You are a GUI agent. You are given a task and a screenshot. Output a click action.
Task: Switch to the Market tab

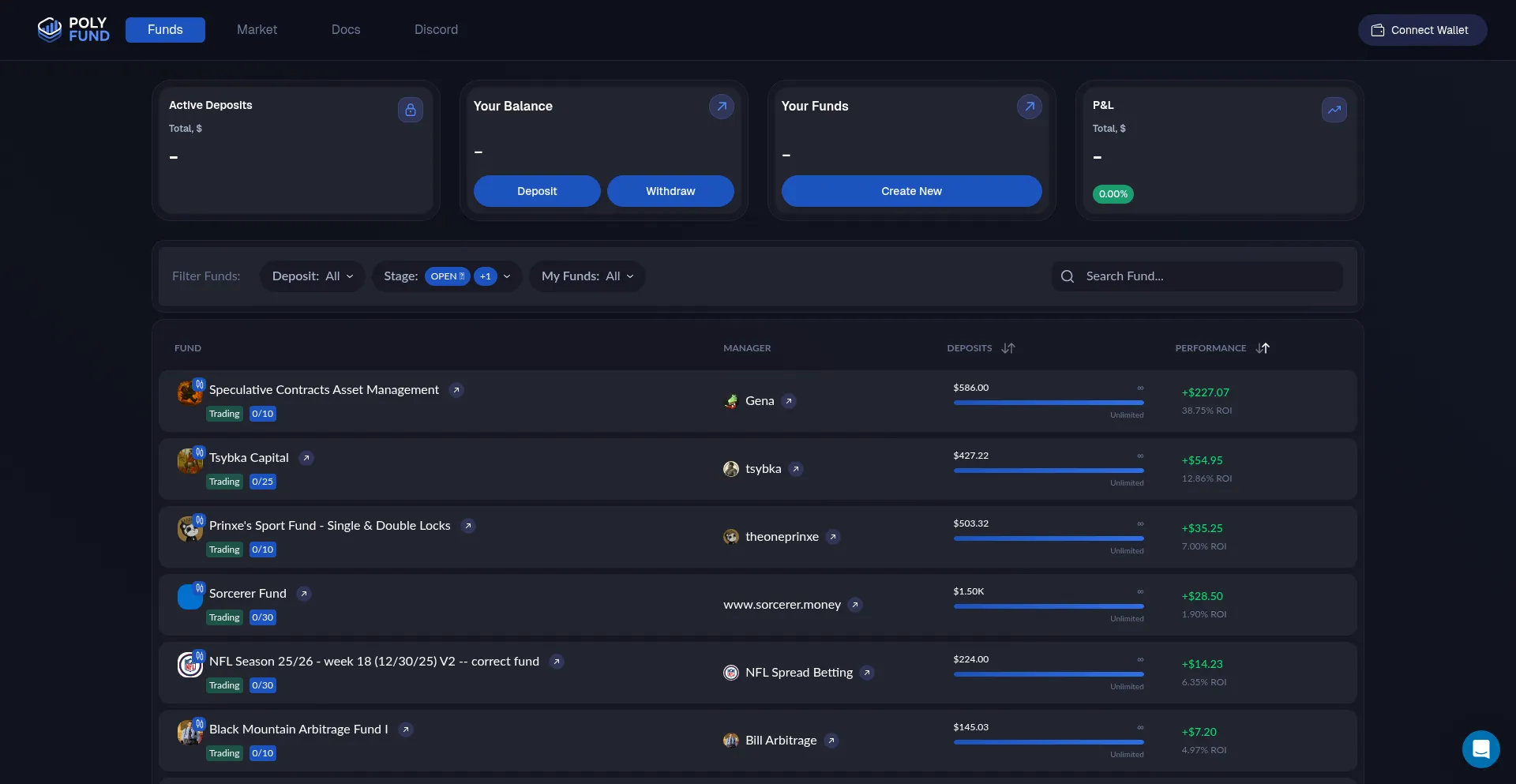tap(257, 30)
